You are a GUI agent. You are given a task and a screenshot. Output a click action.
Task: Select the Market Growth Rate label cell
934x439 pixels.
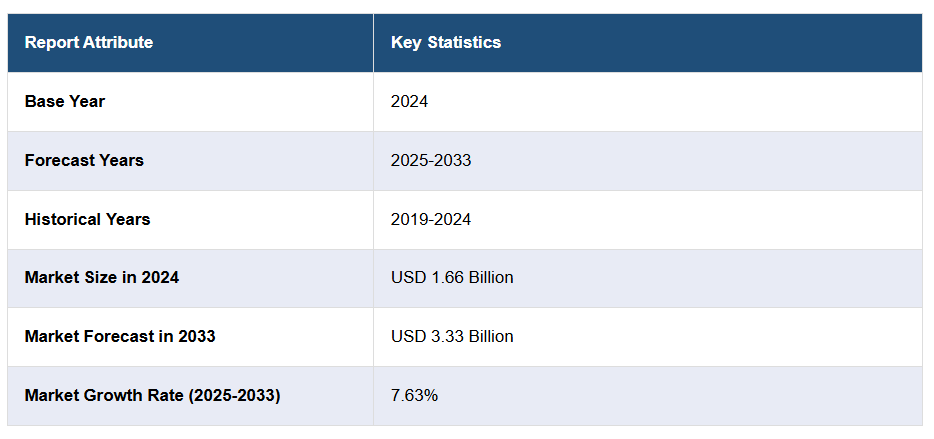(x=152, y=395)
